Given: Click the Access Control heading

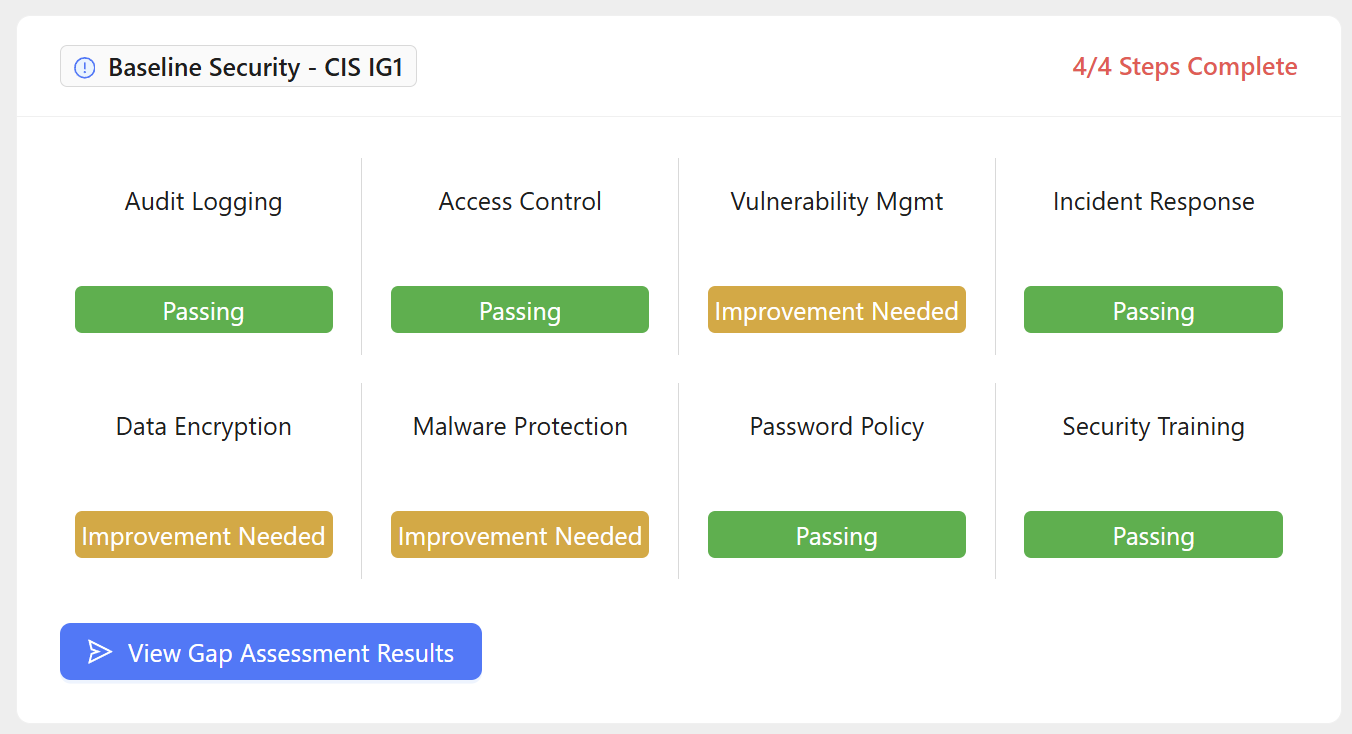Looking at the screenshot, I should [520, 202].
